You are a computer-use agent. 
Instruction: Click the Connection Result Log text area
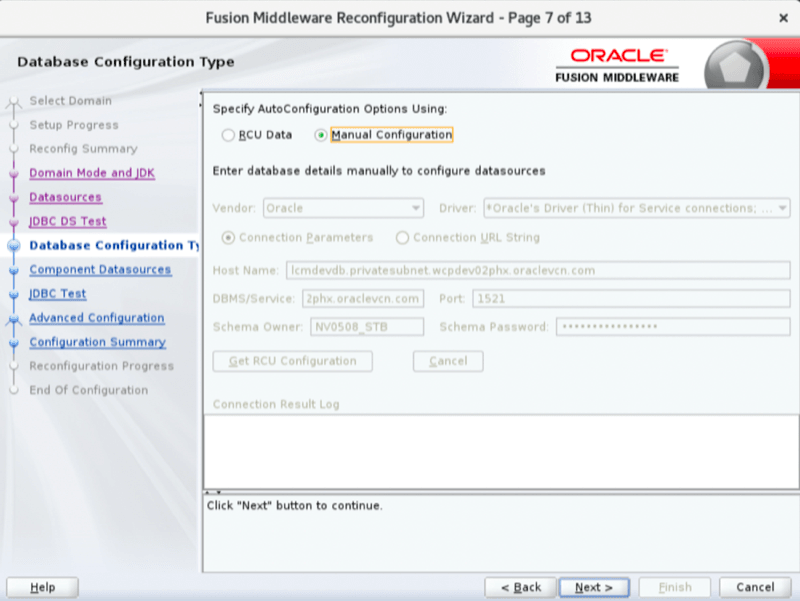click(x=501, y=452)
